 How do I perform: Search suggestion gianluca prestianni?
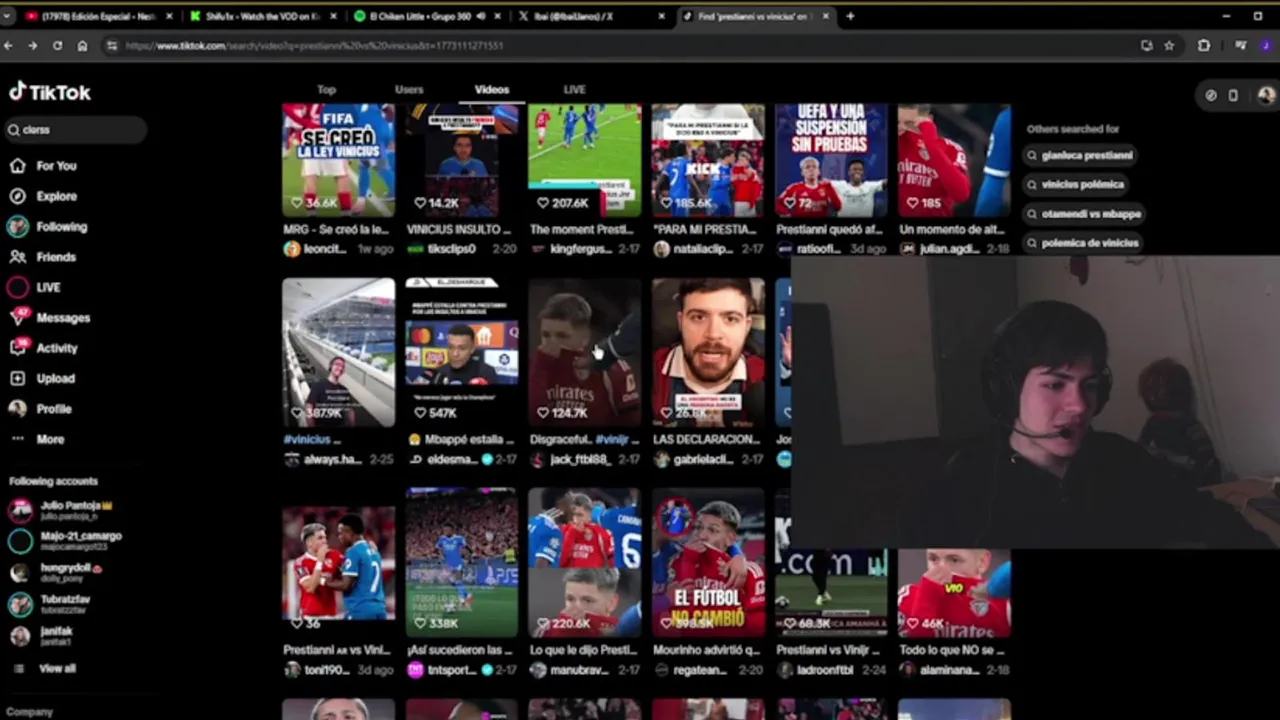tap(1079, 155)
